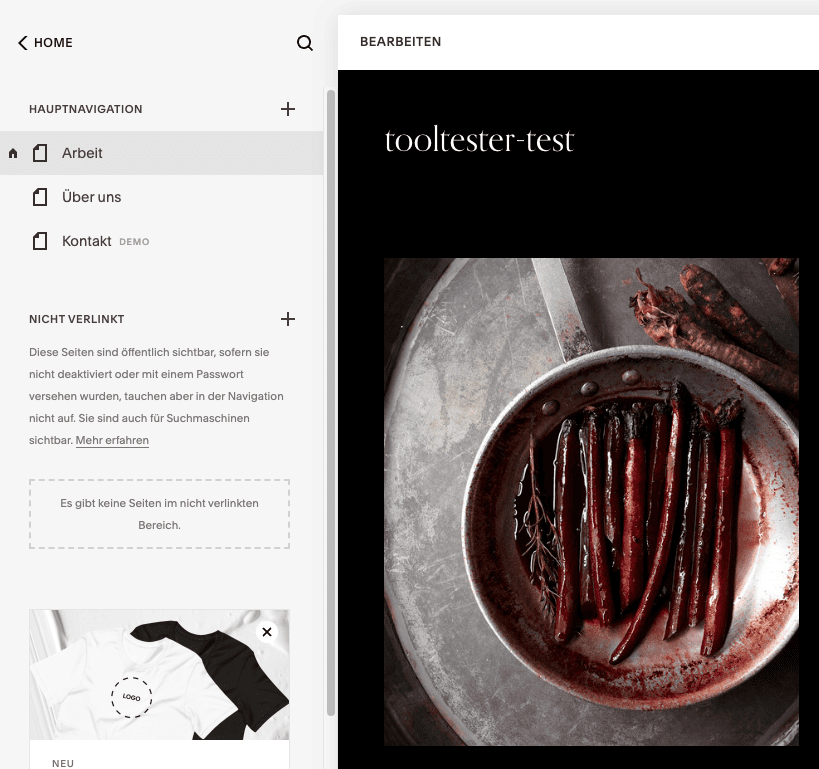Click the home icon beside Arbeit
Image resolution: width=819 pixels, height=769 pixels.
(x=13, y=153)
